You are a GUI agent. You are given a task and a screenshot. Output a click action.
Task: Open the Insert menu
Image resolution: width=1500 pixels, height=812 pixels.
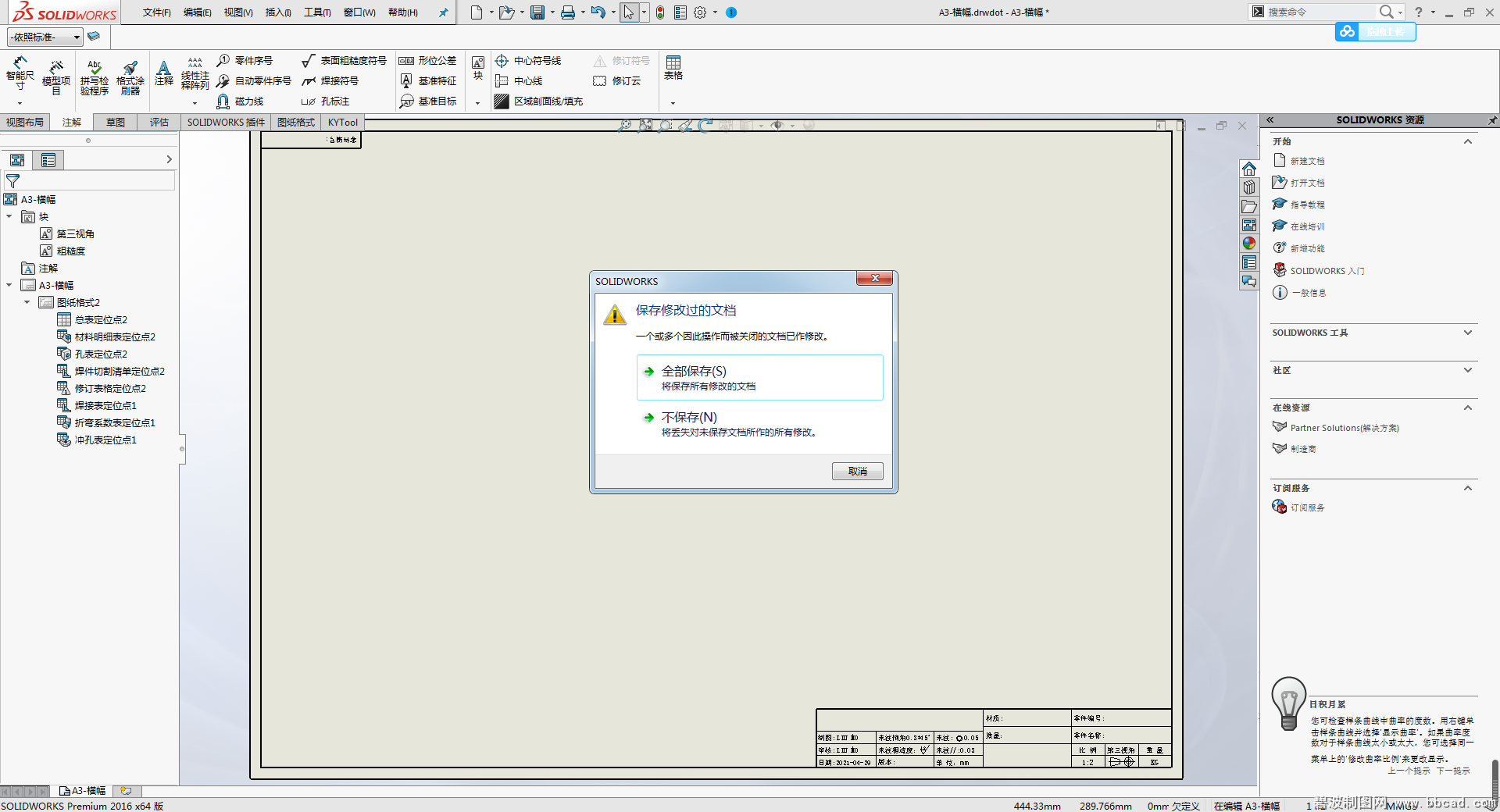(x=278, y=12)
